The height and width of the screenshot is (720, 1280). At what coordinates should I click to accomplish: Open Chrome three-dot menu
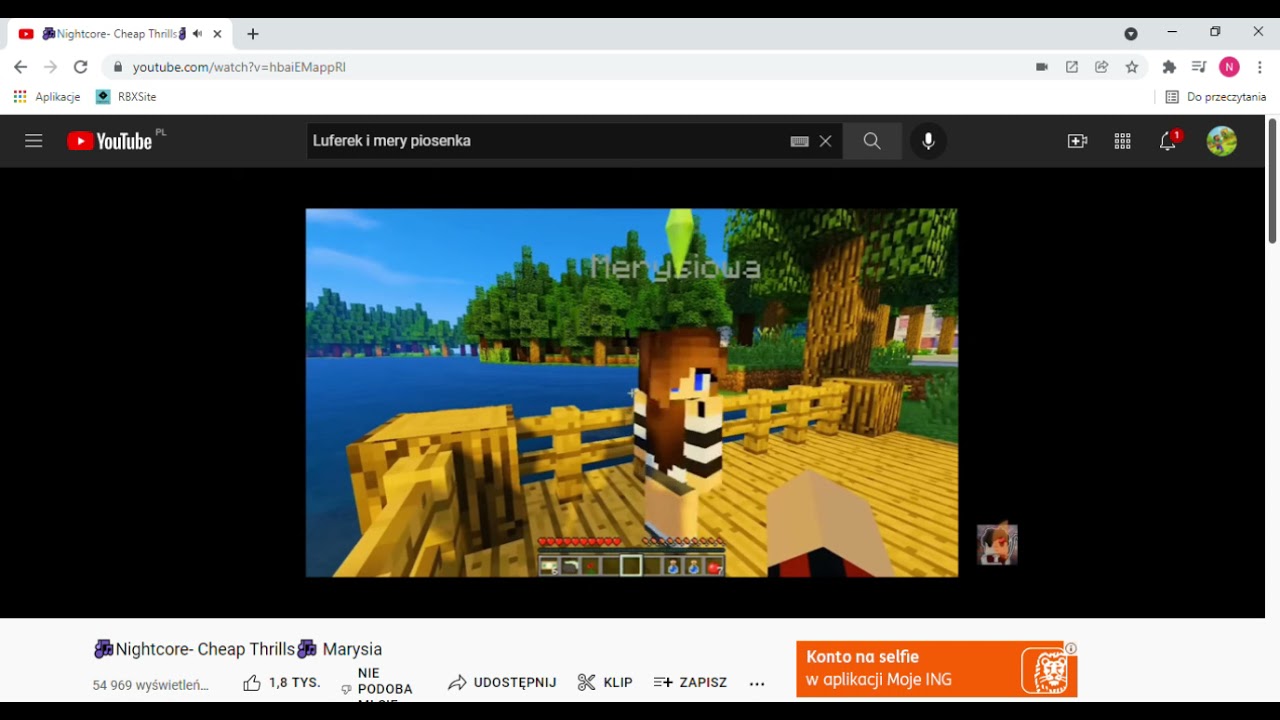1260,67
